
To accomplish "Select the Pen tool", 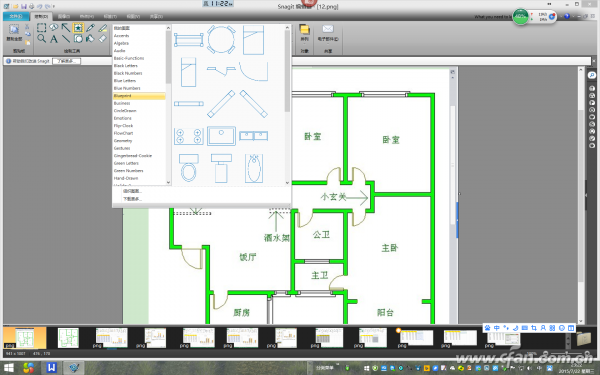I will coord(90,28).
